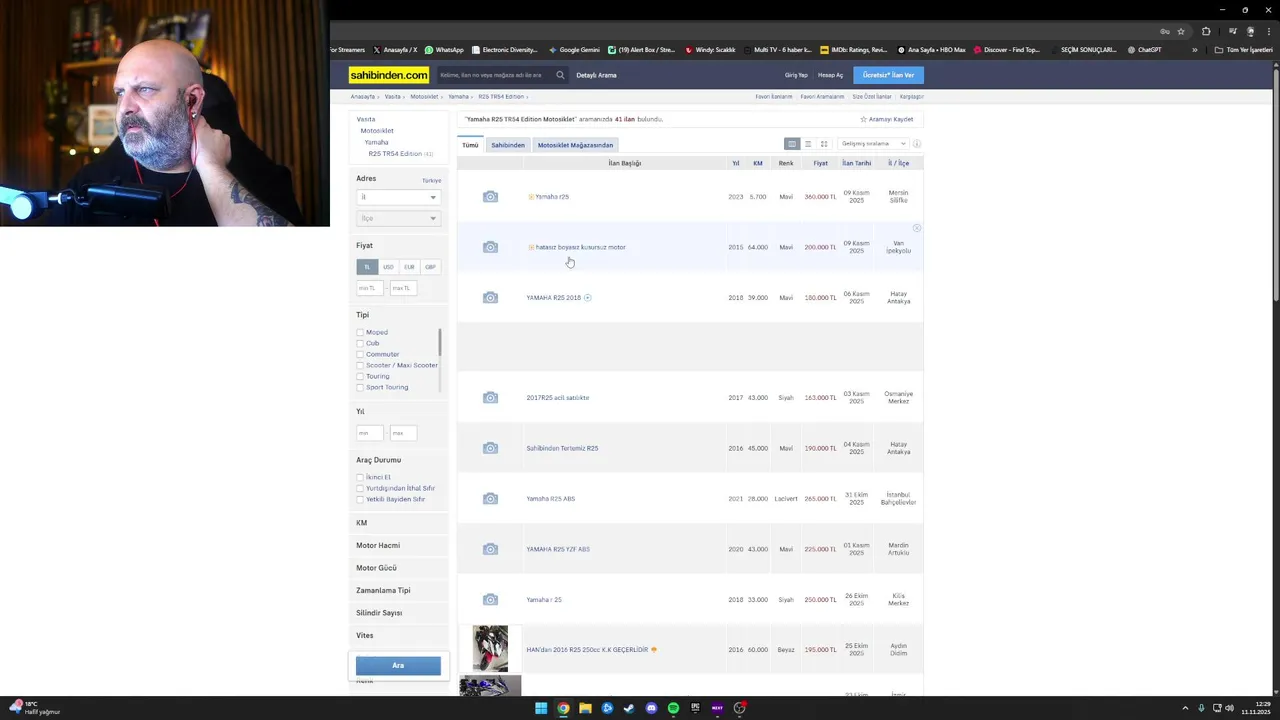Open the İlçe district dropdown
This screenshot has height=720, width=1280.
click(x=398, y=218)
